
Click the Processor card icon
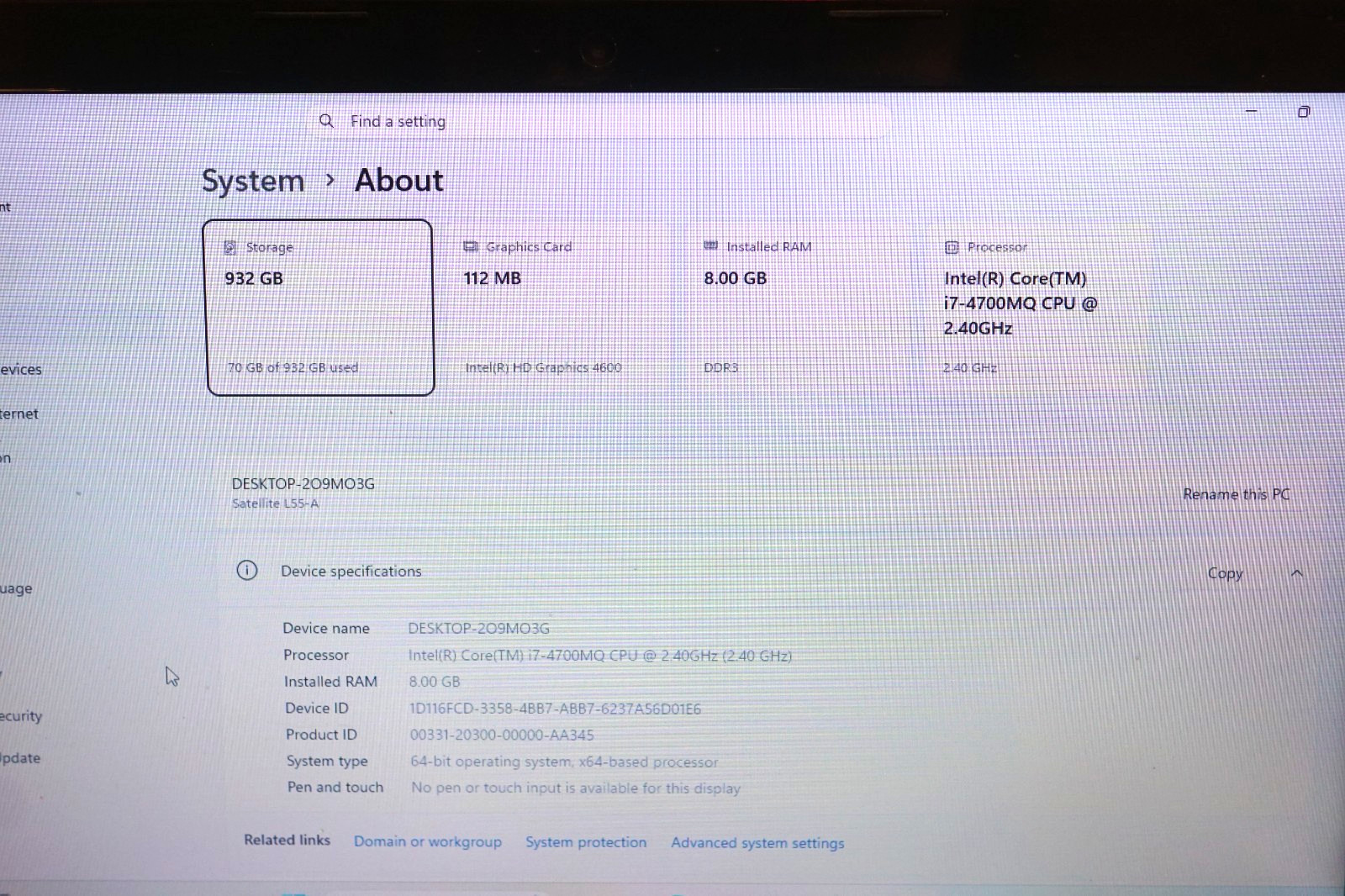coord(952,247)
